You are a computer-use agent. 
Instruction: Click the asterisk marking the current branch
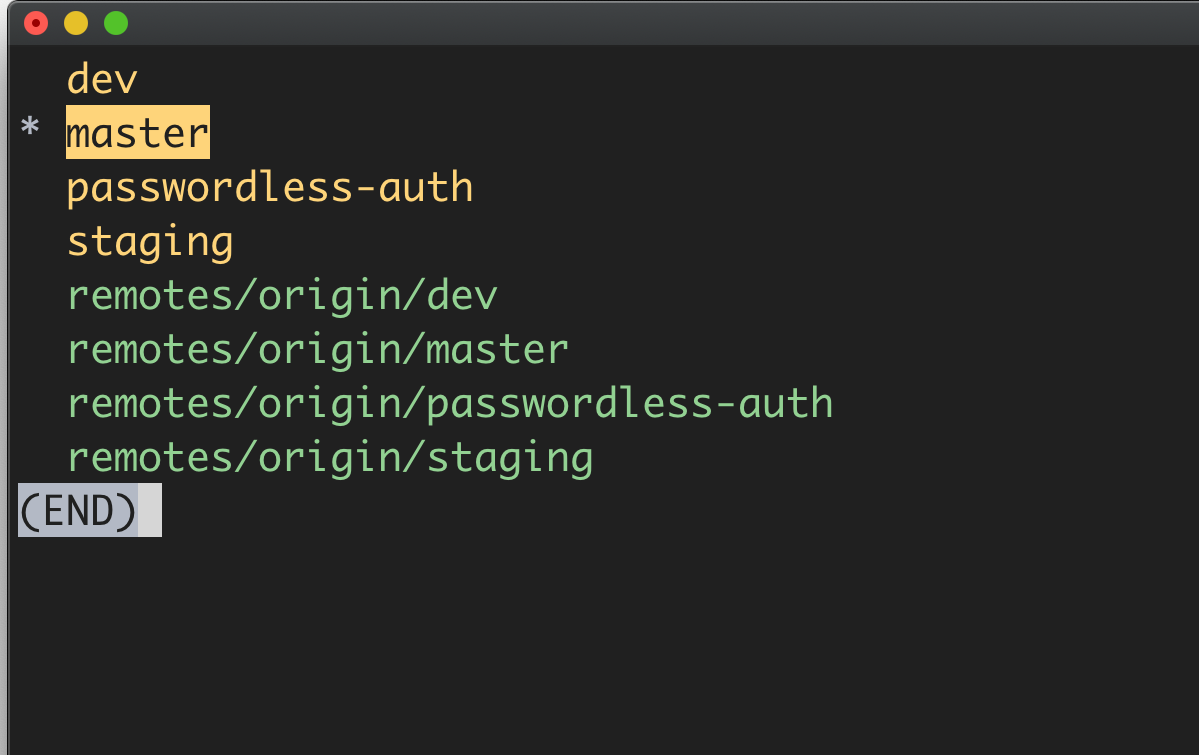pos(30,128)
